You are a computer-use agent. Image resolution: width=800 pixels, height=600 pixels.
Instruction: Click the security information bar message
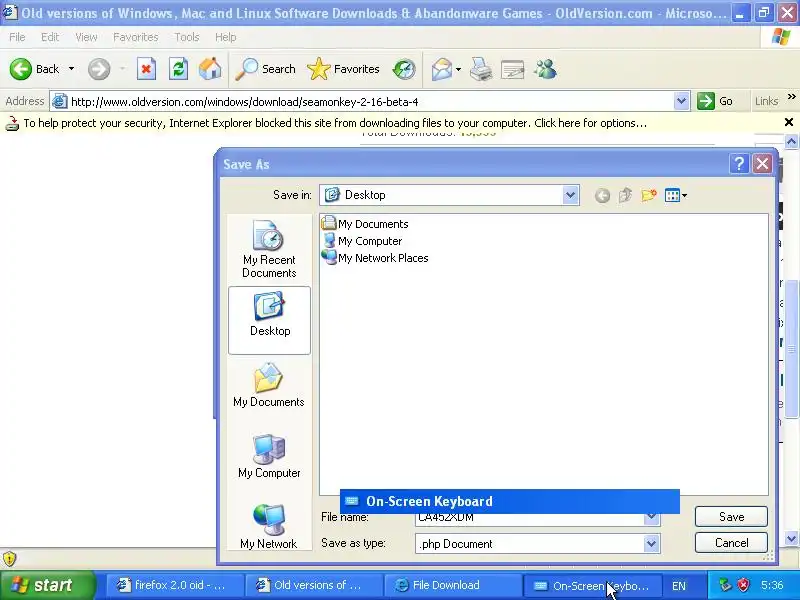335,123
